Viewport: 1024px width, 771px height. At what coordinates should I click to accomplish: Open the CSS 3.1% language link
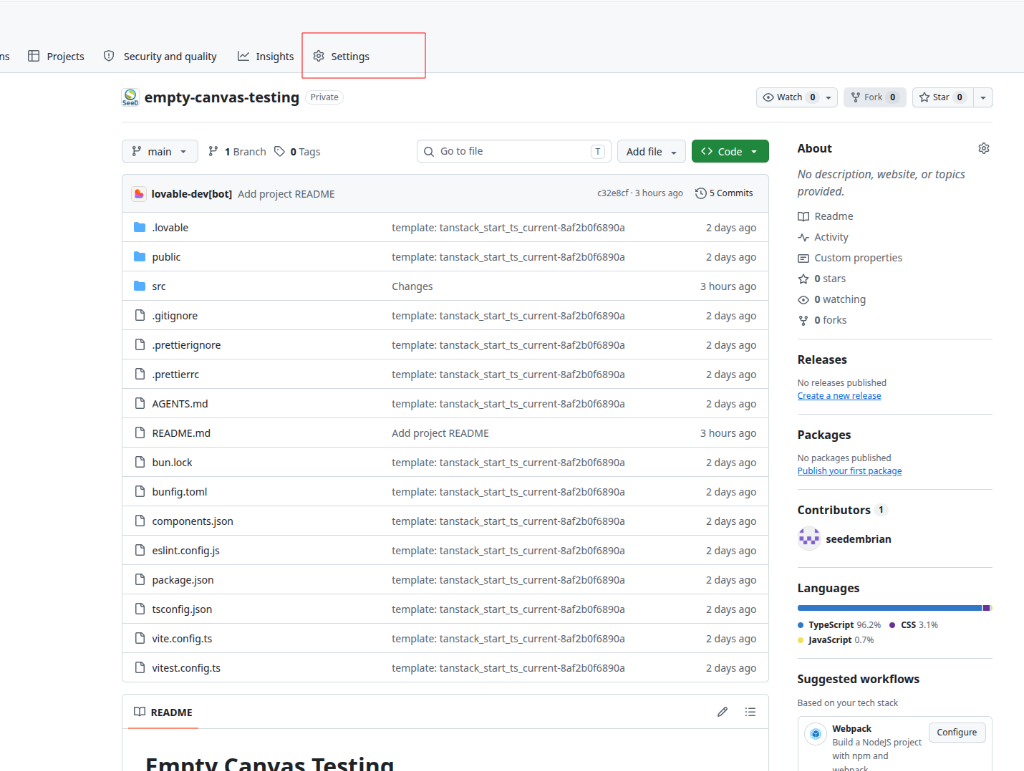click(914, 625)
